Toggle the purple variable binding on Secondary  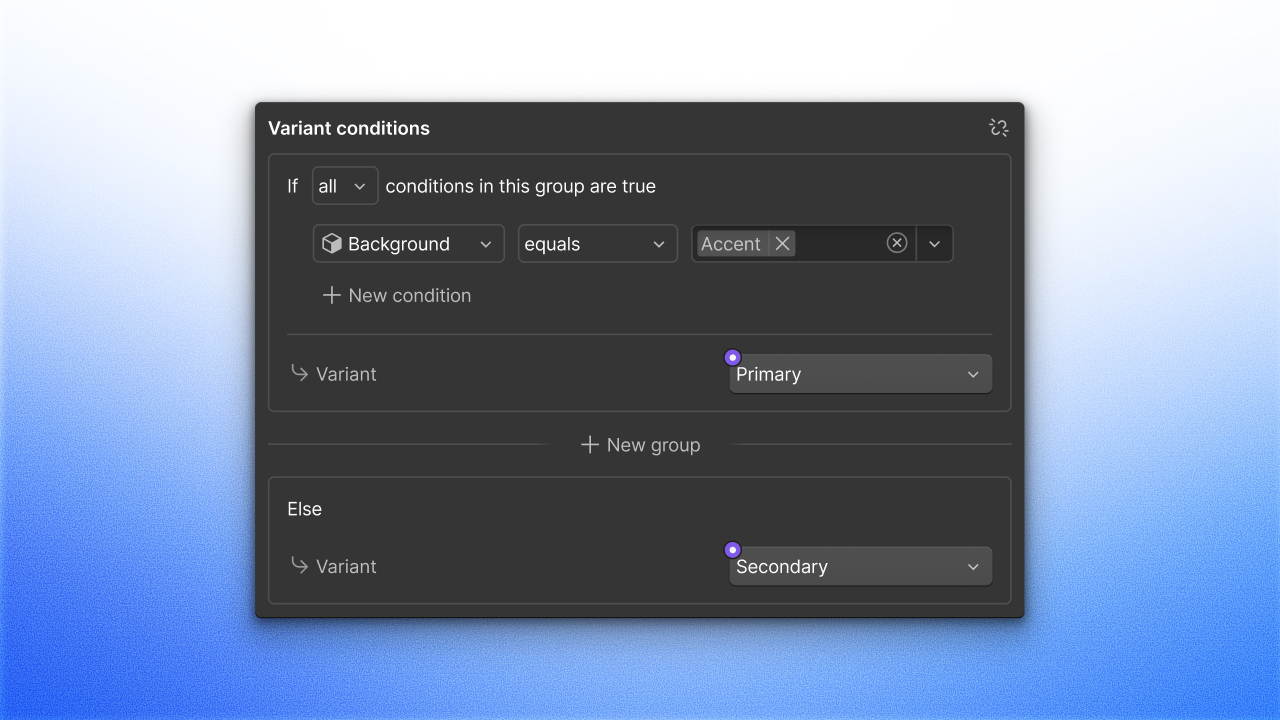pos(732,549)
